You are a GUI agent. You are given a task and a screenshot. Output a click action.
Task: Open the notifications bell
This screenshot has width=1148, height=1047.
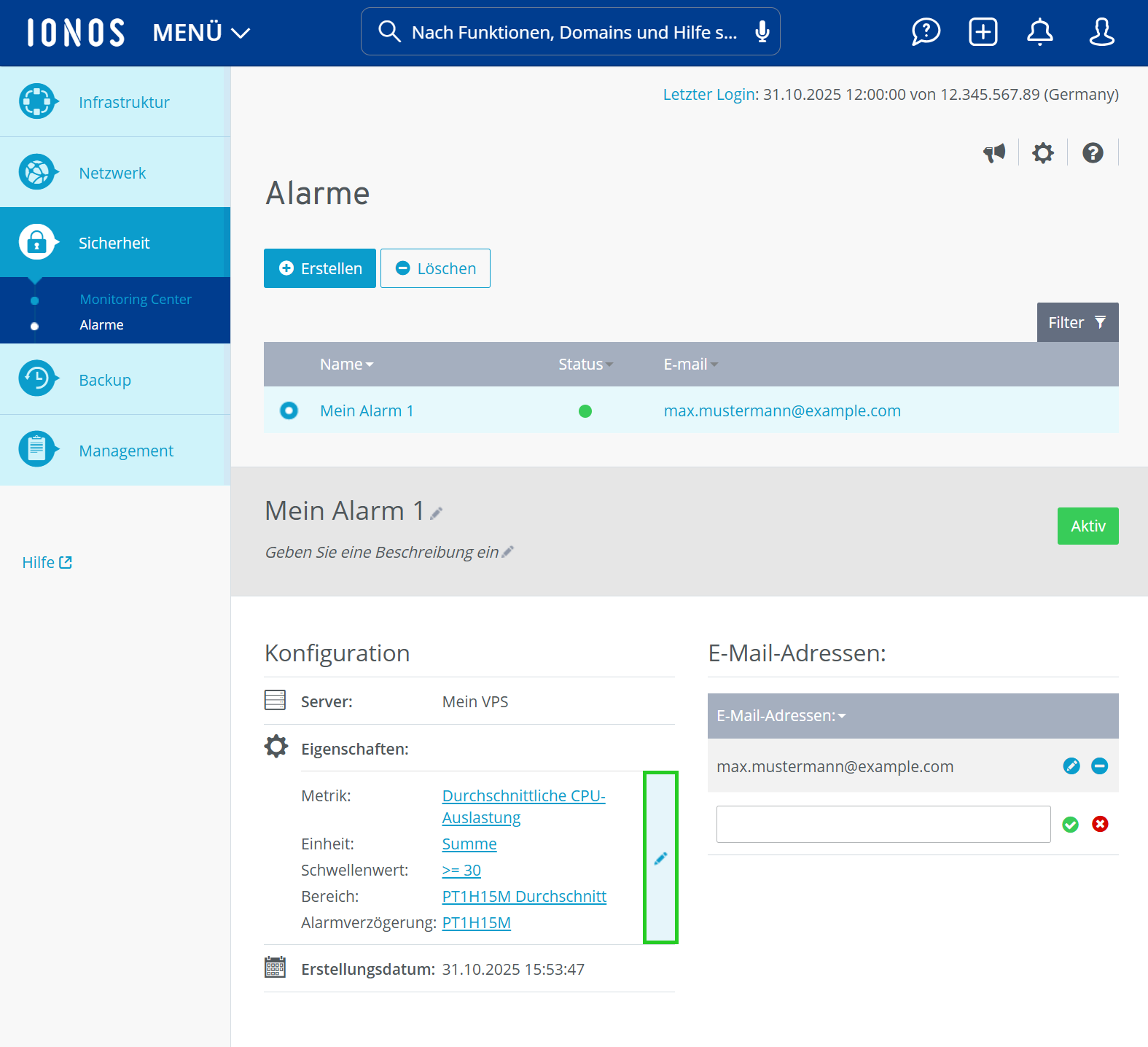click(x=1040, y=32)
